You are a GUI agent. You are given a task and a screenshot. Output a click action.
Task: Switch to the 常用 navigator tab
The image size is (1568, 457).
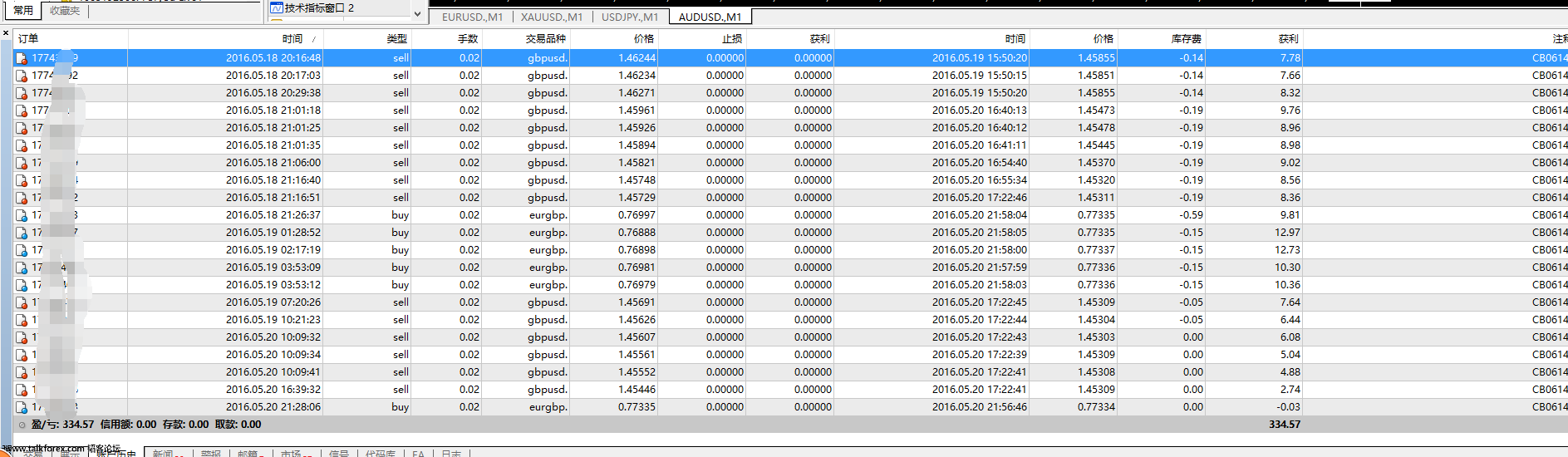click(x=23, y=10)
